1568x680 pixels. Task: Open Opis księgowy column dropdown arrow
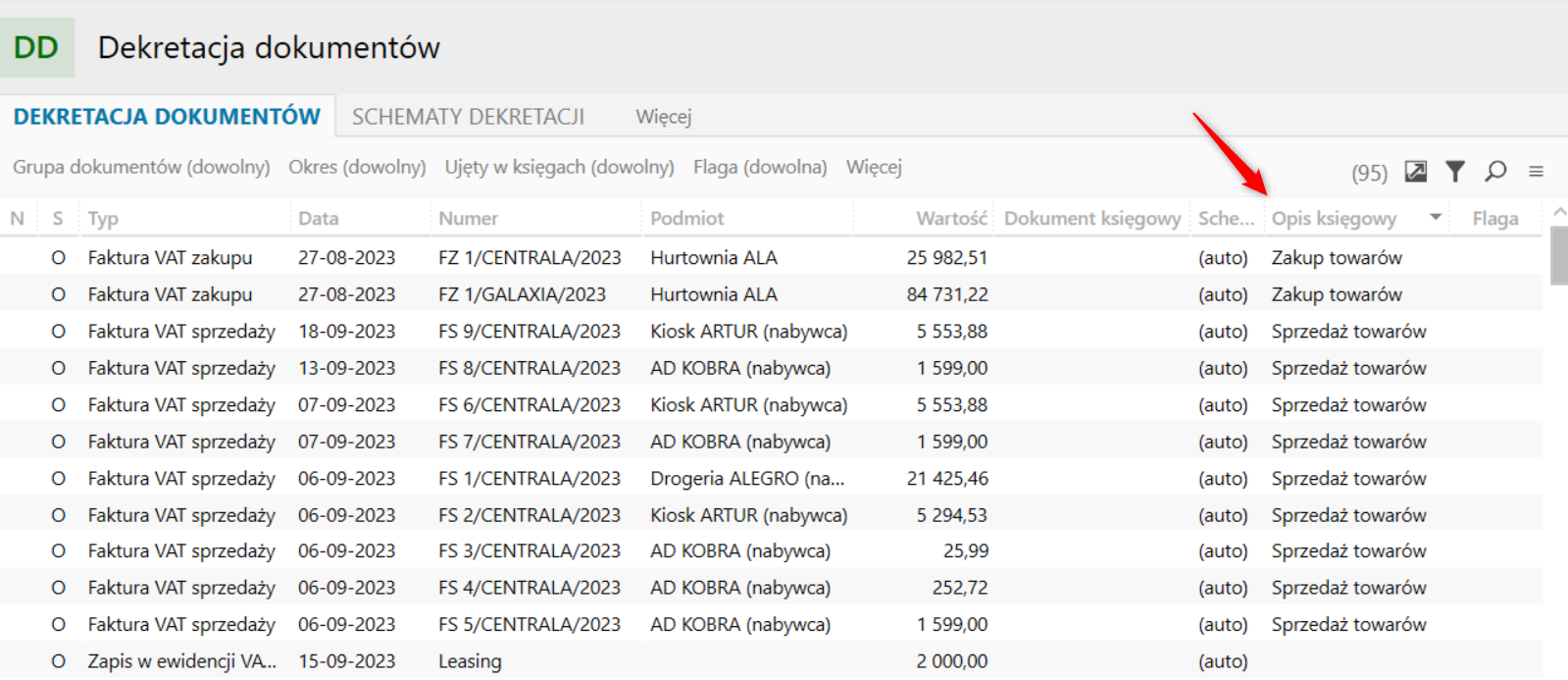(1436, 218)
